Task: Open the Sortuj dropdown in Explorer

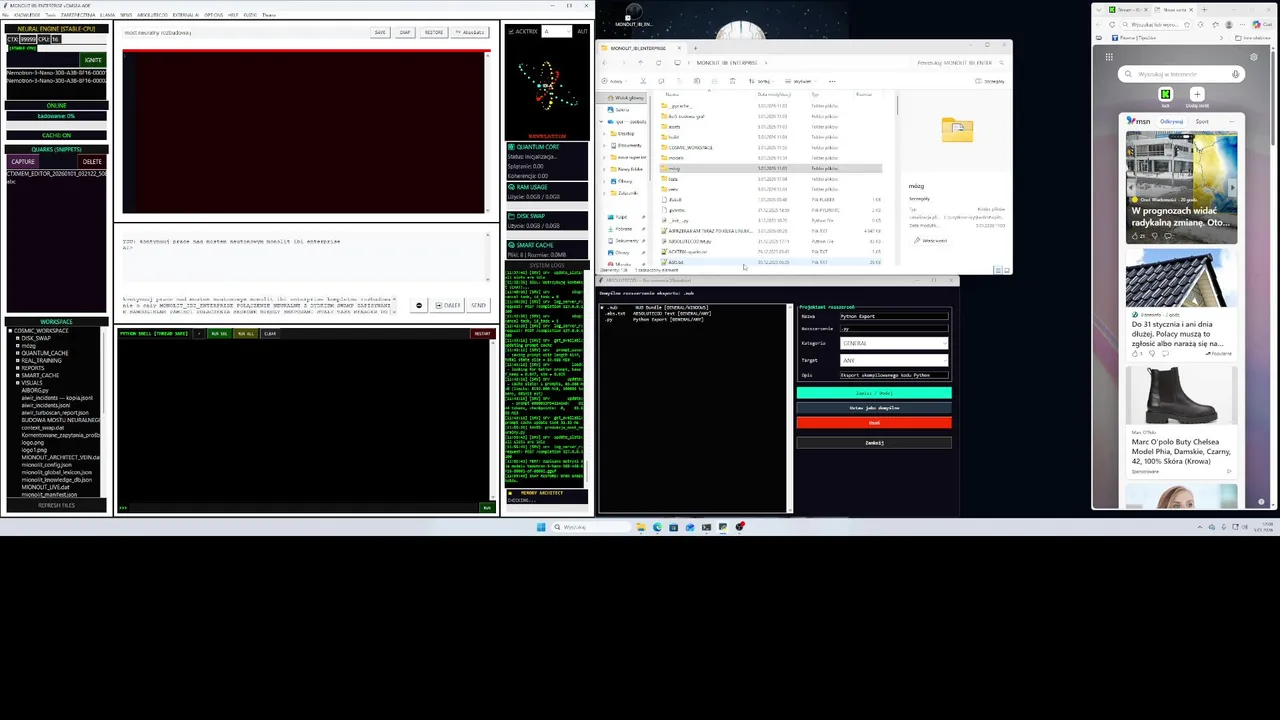Action: click(761, 81)
